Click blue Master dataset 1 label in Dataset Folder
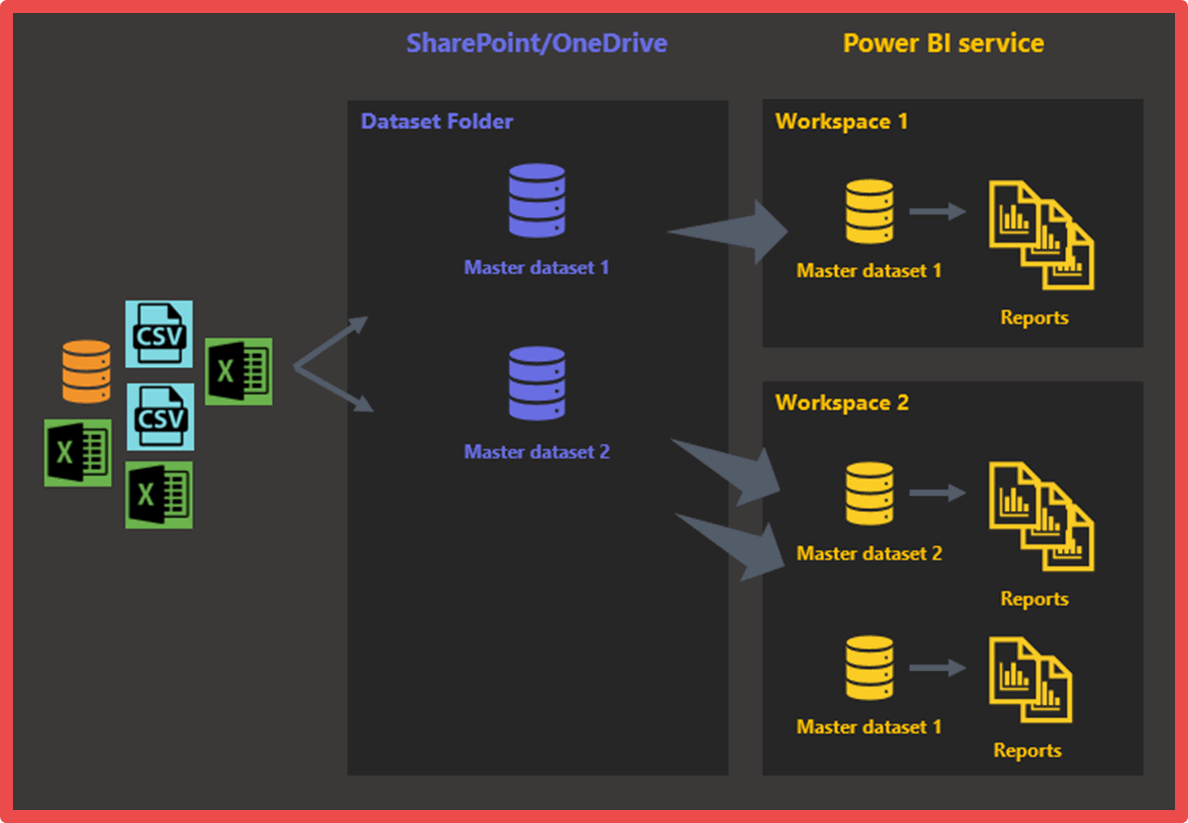 coord(536,268)
